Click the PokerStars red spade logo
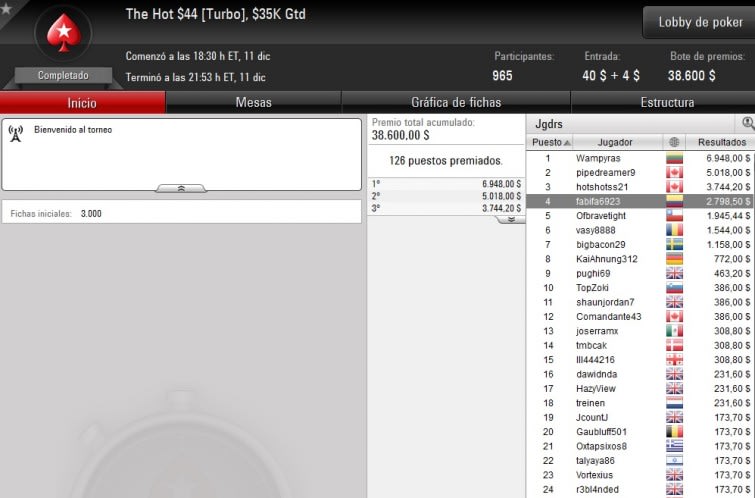Image resolution: width=755 pixels, height=498 pixels. [63, 33]
